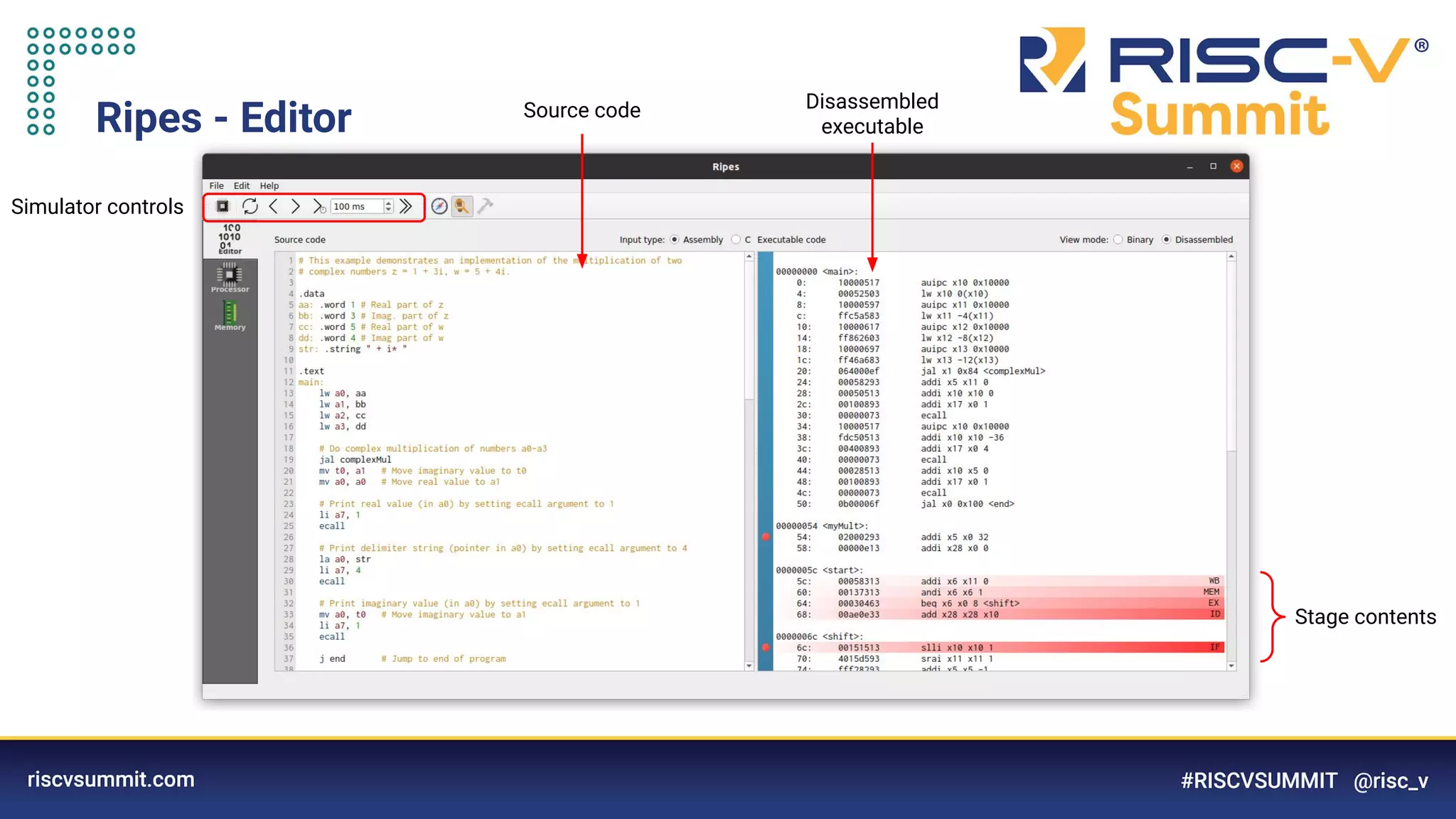This screenshot has width=1456, height=819.
Task: Toggle the breakpoint at address 54
Action: 766,537
